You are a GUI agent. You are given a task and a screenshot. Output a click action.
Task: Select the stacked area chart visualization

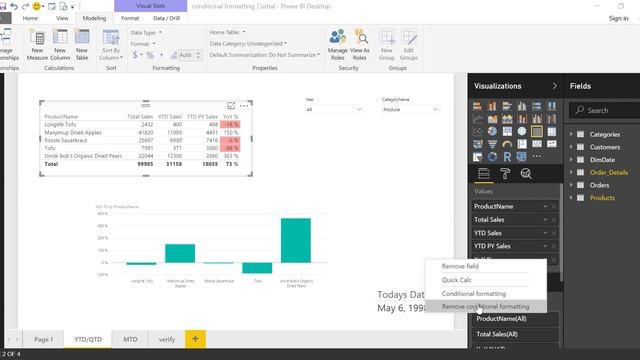coord(507,119)
